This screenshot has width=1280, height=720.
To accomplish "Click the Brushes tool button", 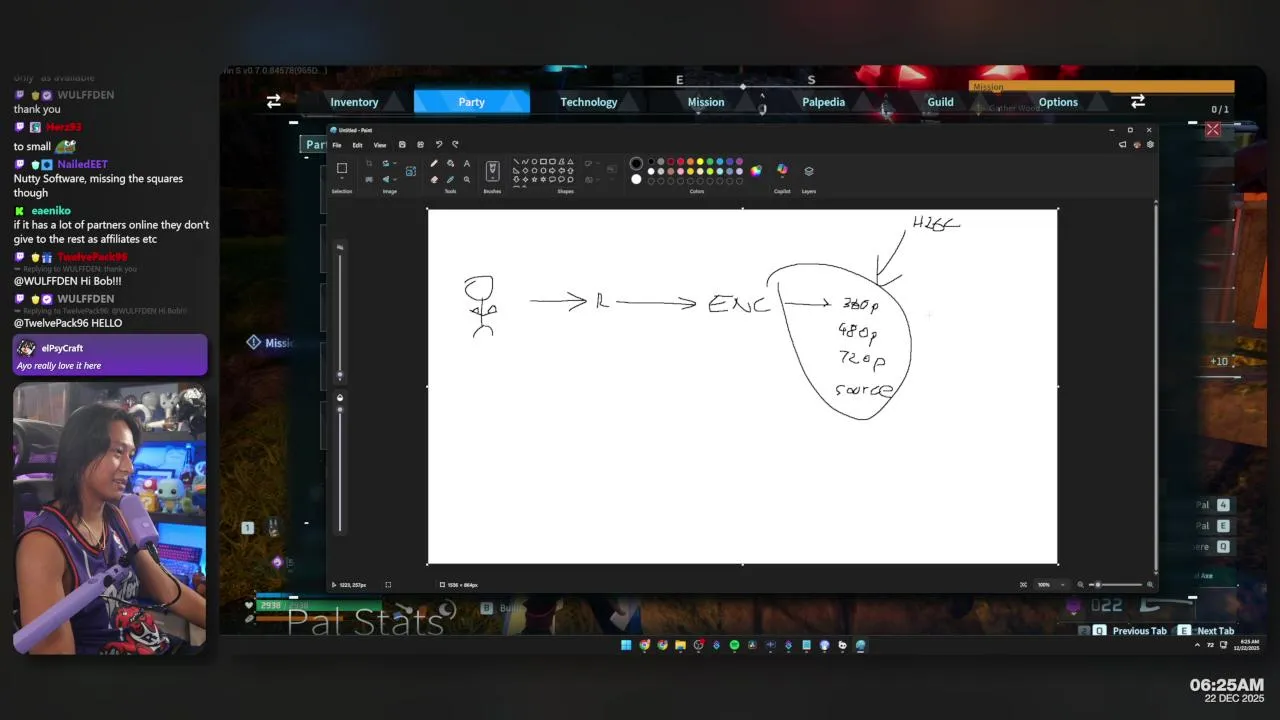I will click(492, 171).
